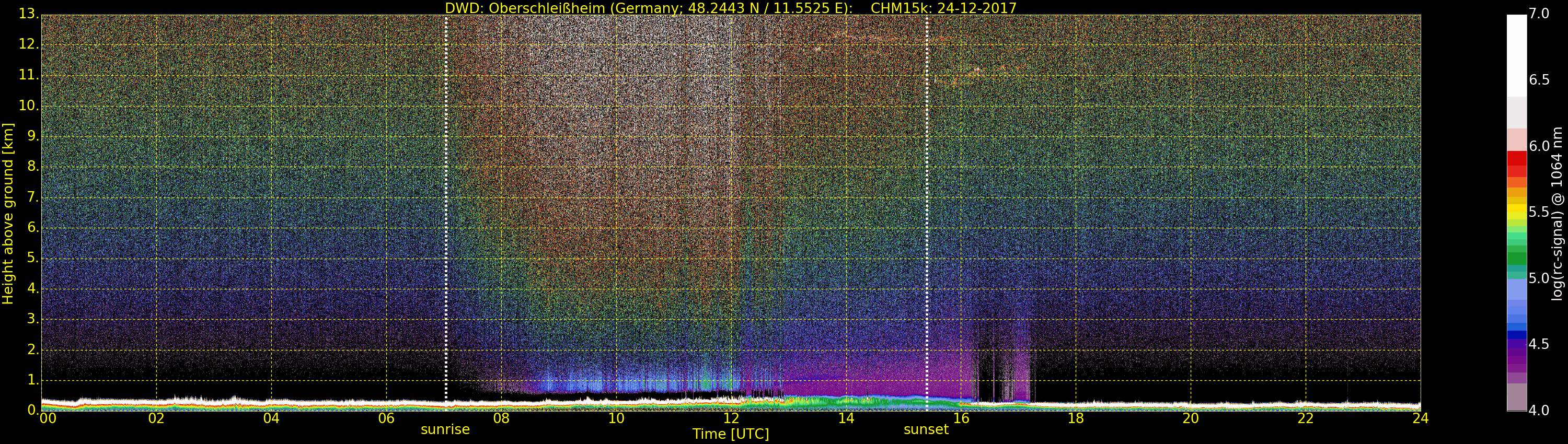Screen dimensions: 1568x444
Task: Click the 13 tick label on the height axis
Action: click(28, 14)
